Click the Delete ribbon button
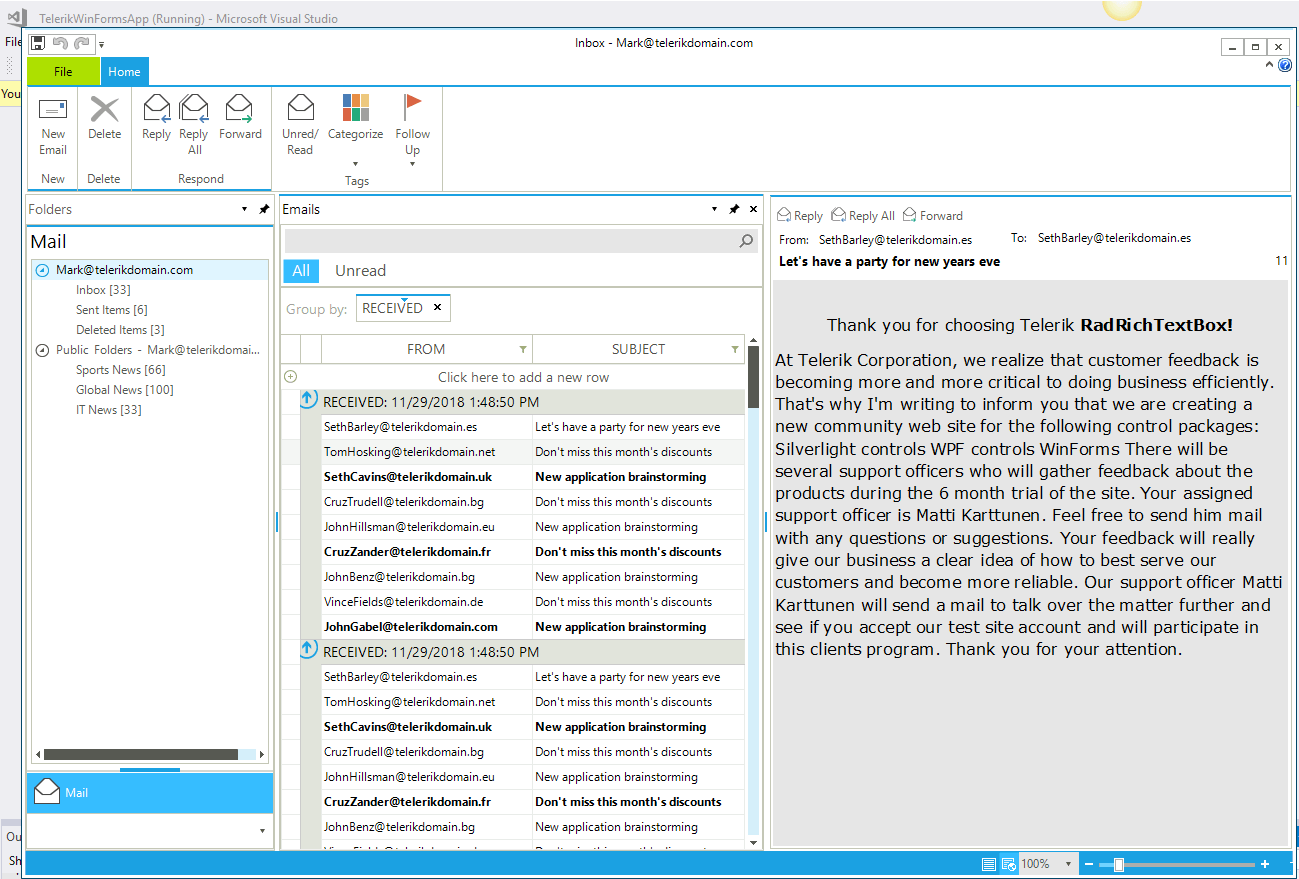Screen dimensions: 1299x879 (104, 119)
